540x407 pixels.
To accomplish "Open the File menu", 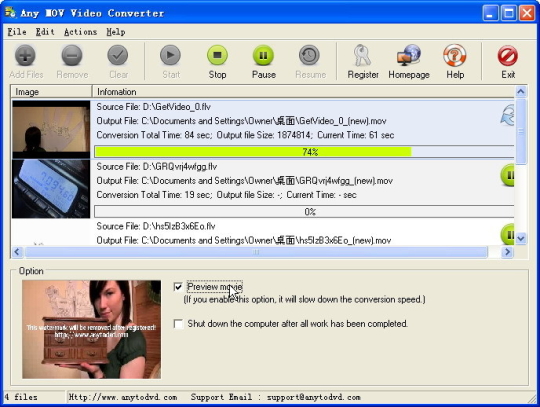I will pos(17,32).
